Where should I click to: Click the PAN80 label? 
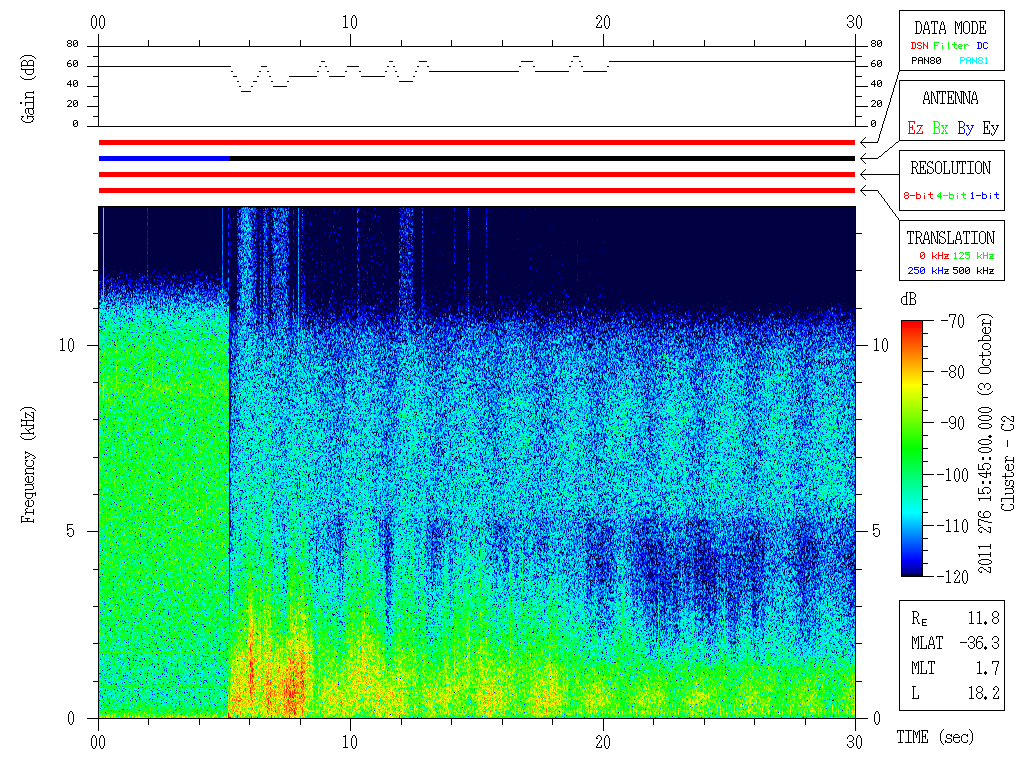(x=926, y=61)
